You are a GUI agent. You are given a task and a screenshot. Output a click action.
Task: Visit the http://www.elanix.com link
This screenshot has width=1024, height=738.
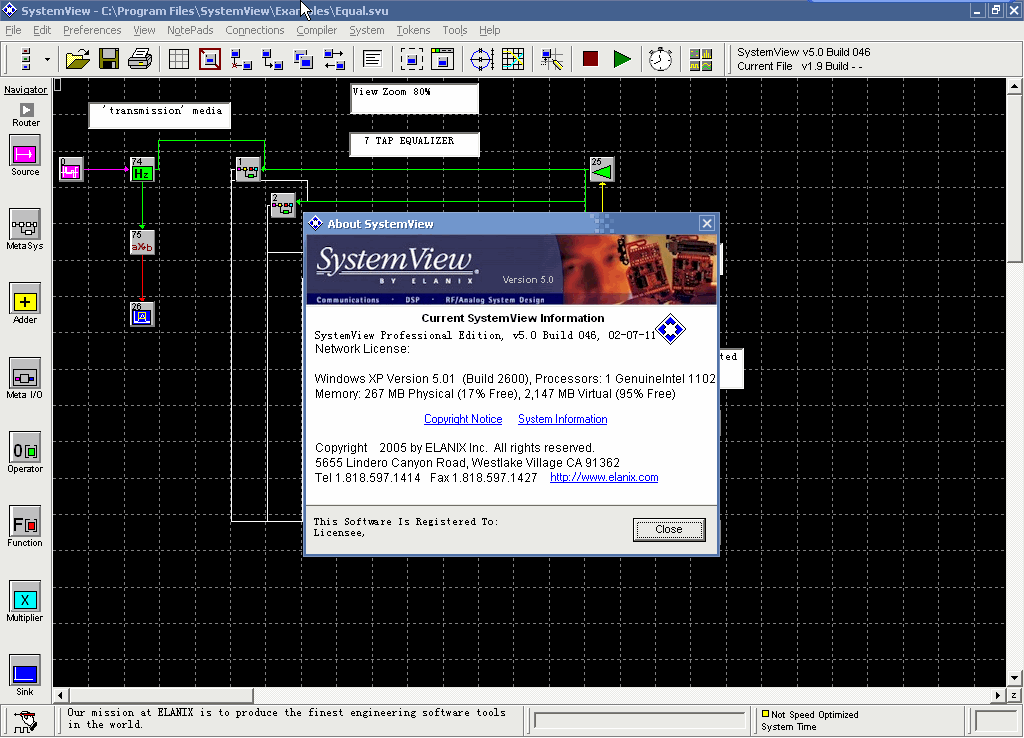coord(604,477)
